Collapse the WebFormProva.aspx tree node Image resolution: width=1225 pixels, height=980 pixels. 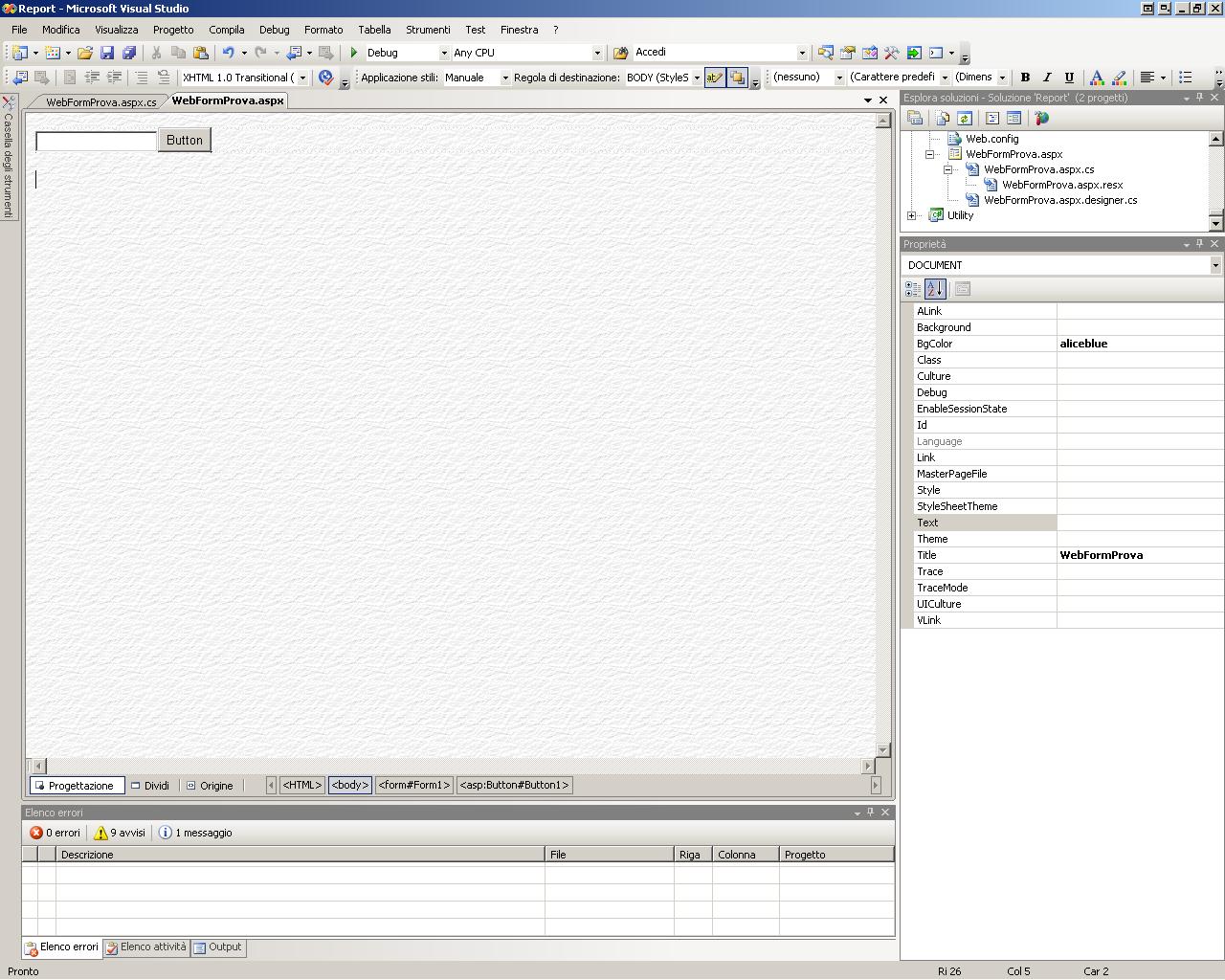[930, 154]
